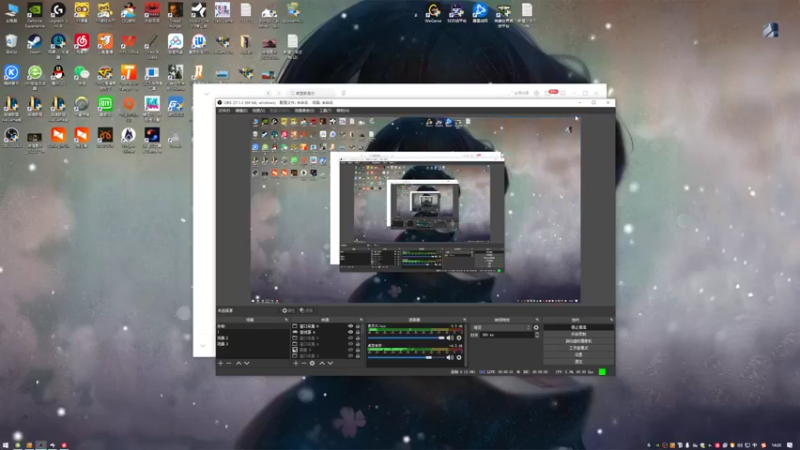Mute Desktop Audio using its speaker icon
Image resolution: width=800 pixels, height=450 pixels.
pos(449,358)
